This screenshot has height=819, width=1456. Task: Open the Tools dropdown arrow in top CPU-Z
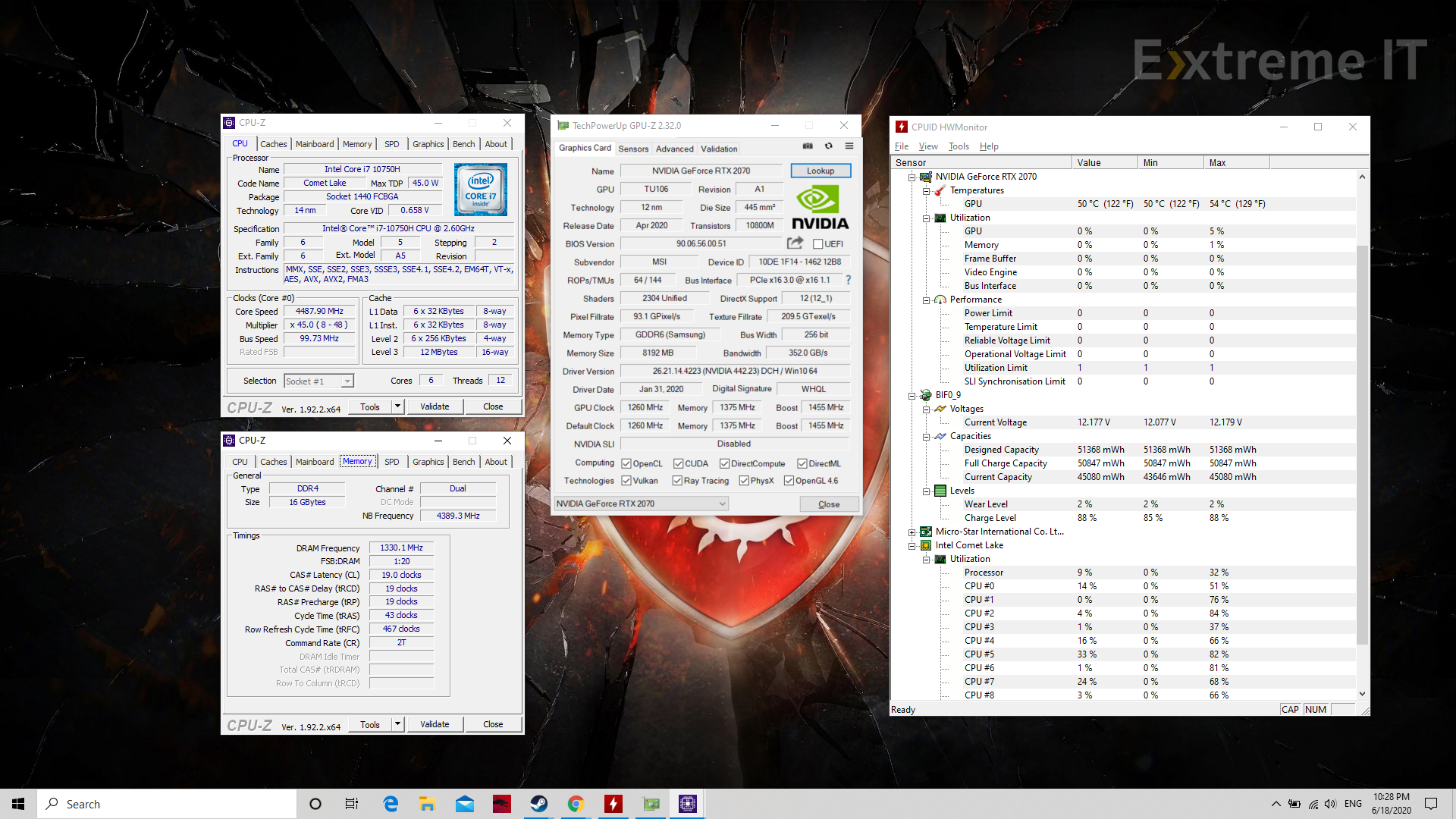click(397, 406)
